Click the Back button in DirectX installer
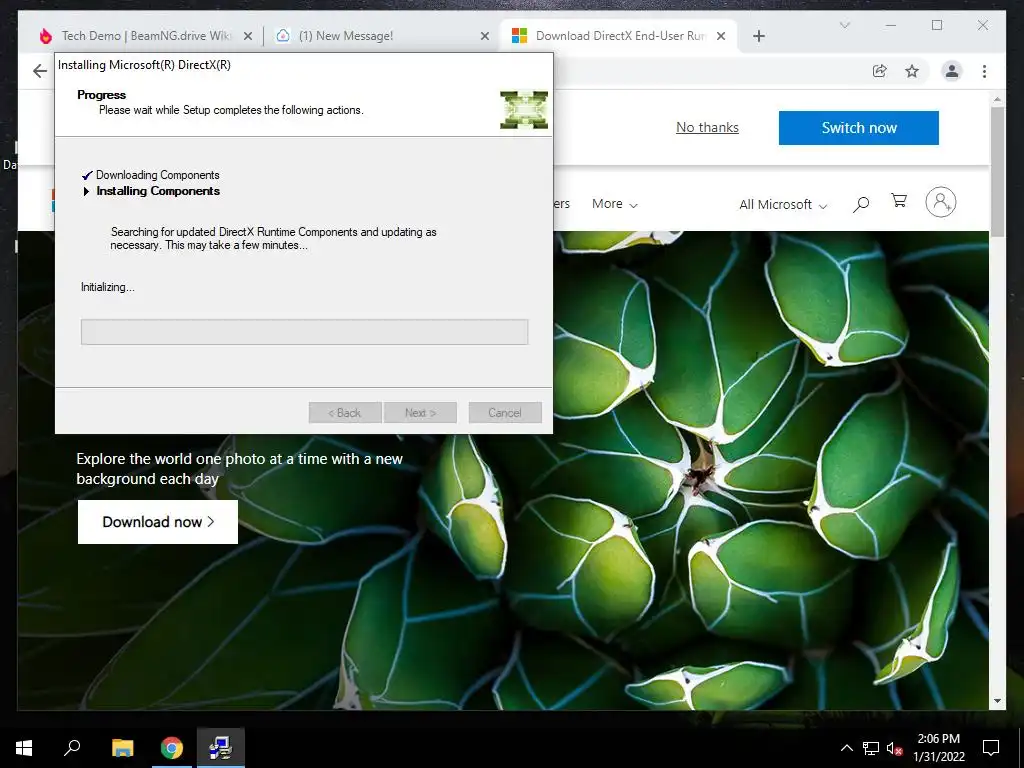 (345, 413)
